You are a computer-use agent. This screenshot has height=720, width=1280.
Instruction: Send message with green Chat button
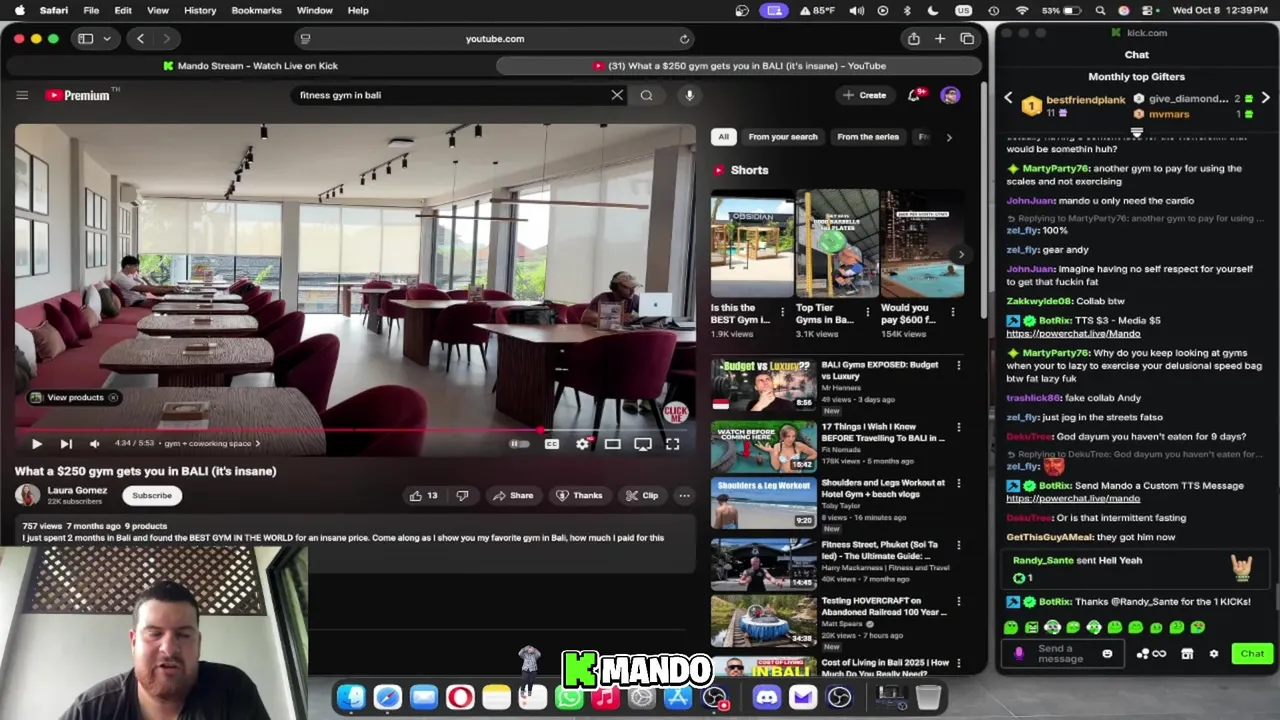point(1252,654)
